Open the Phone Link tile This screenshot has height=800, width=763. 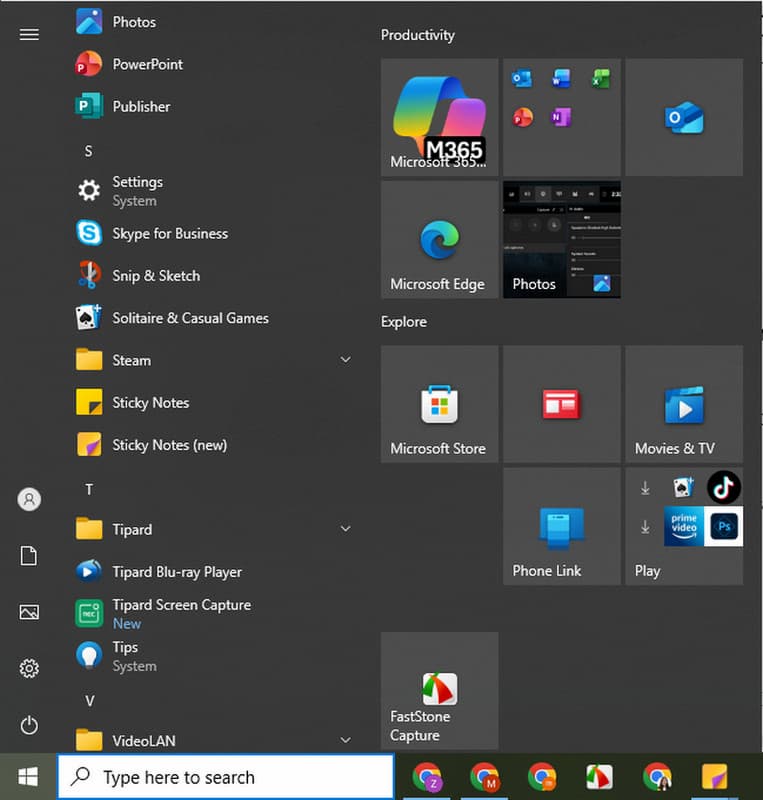coord(562,527)
